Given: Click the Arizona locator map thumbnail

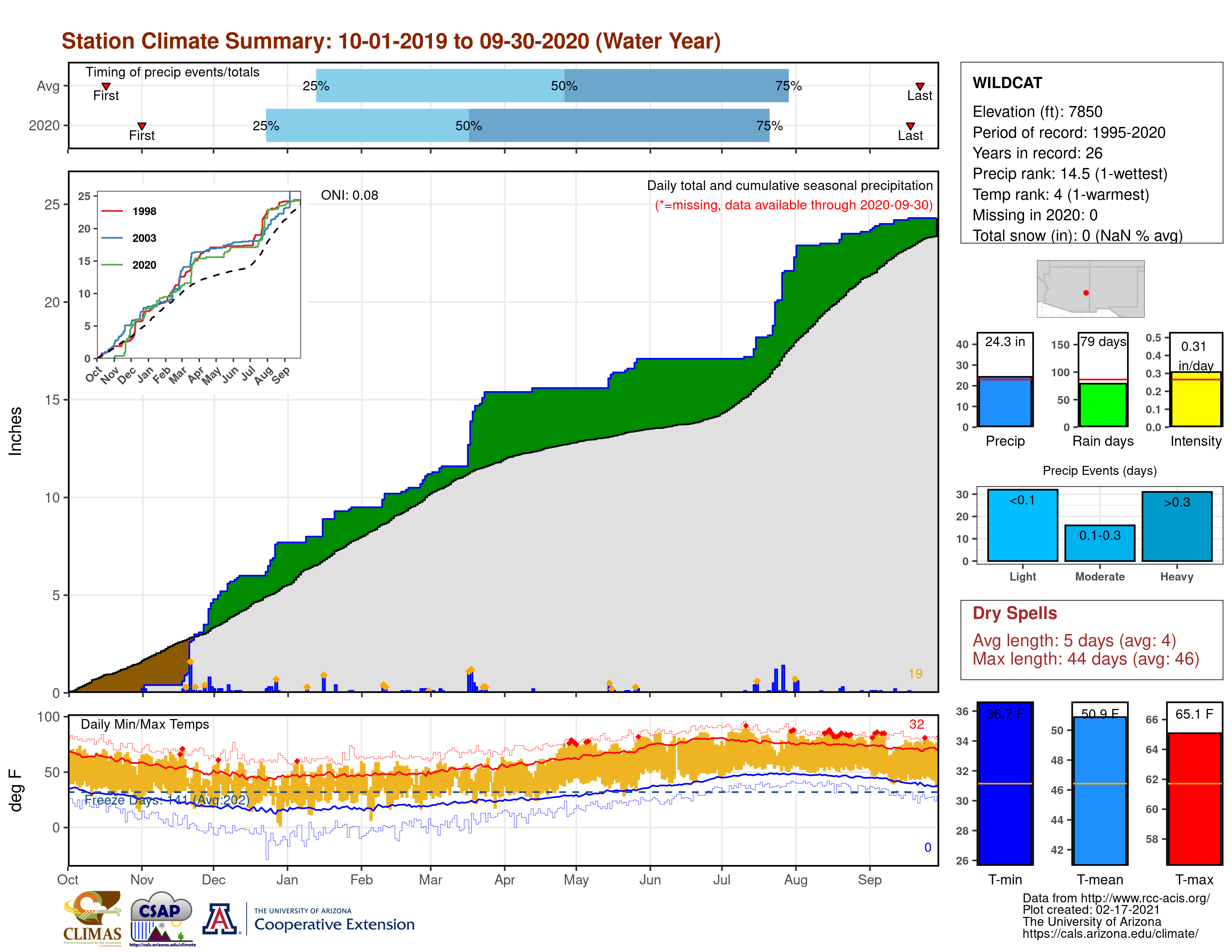Looking at the screenshot, I should (1091, 288).
